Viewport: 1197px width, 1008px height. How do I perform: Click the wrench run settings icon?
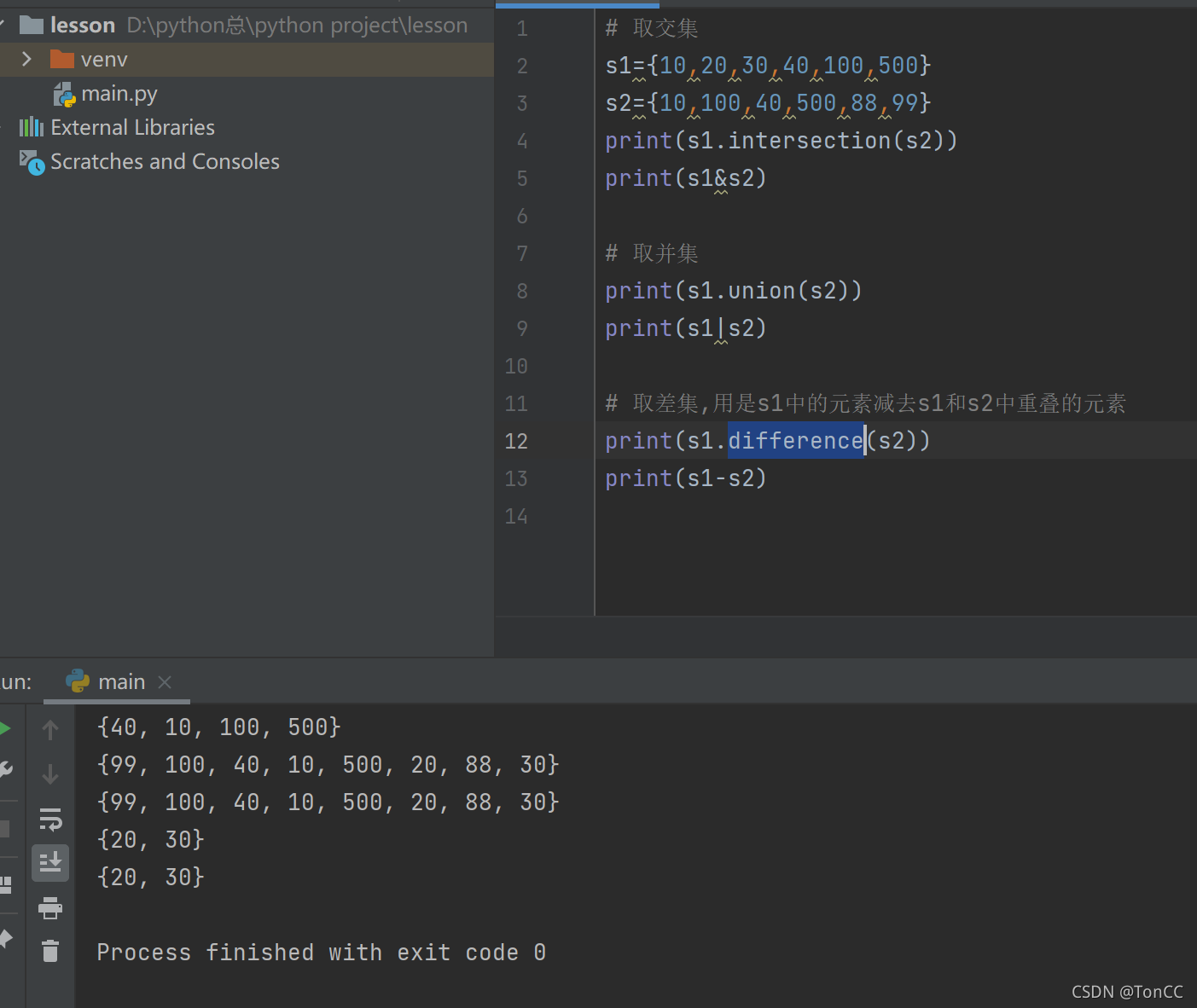point(5,770)
